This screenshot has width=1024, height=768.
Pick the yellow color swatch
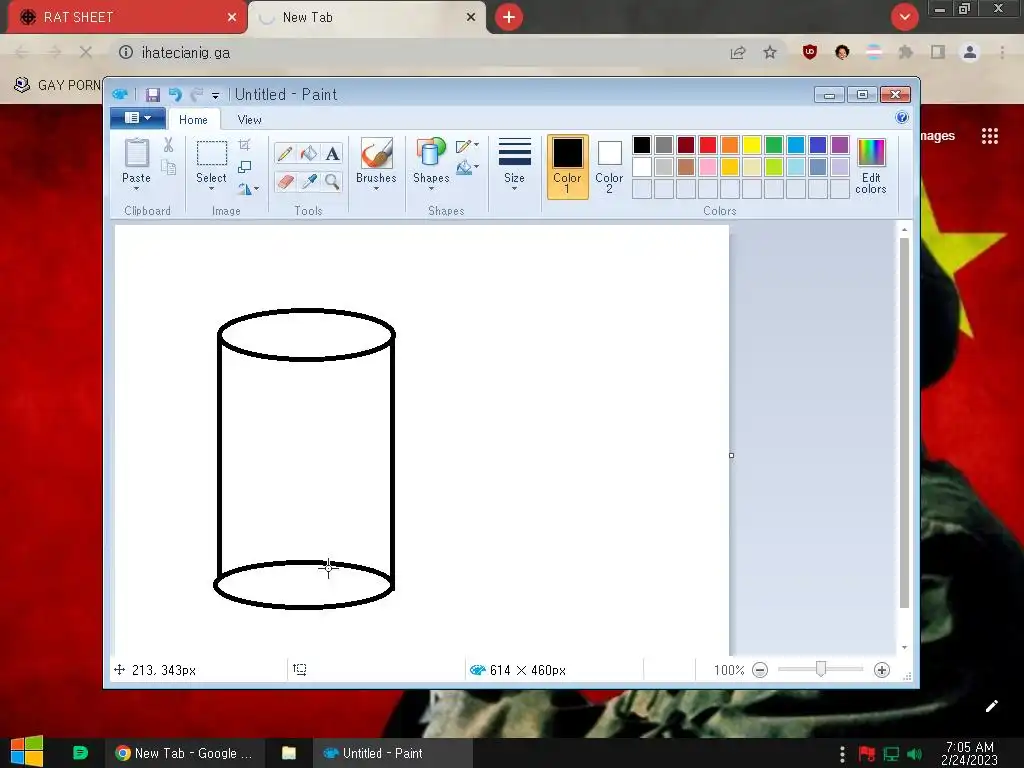tap(752, 145)
